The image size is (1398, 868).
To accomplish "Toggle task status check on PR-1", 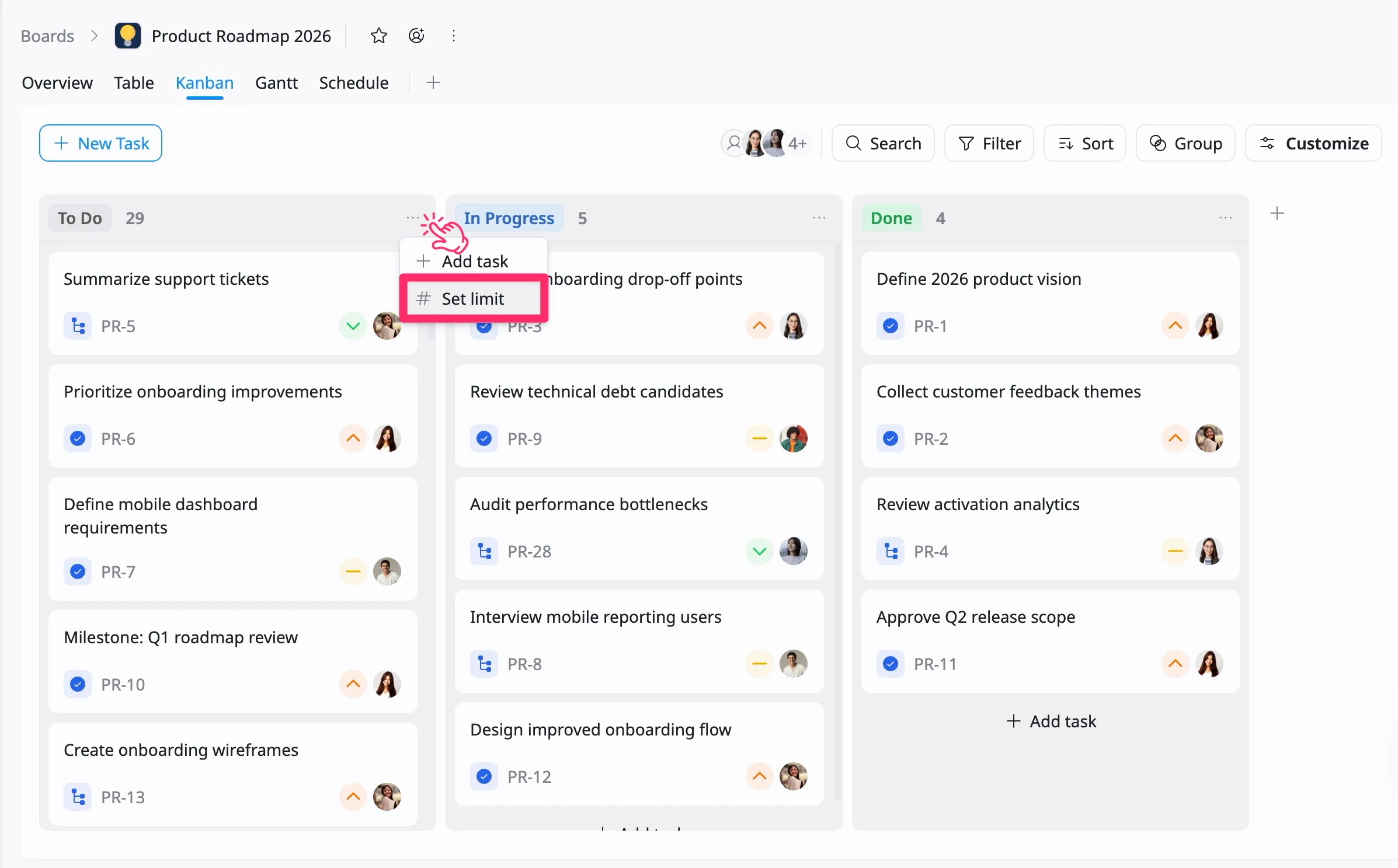I will tap(891, 326).
